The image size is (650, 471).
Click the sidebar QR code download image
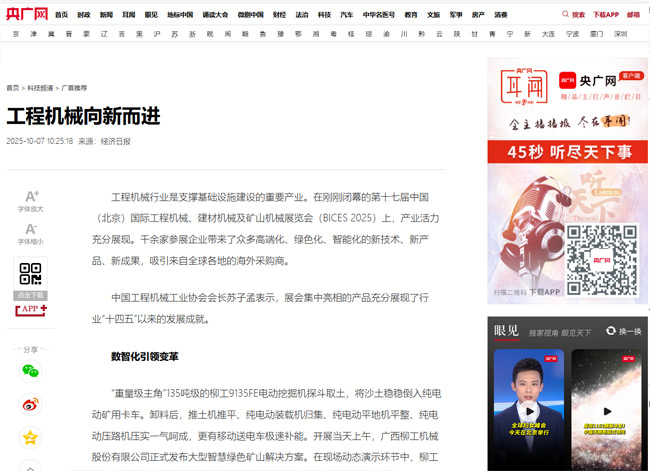coord(31,276)
